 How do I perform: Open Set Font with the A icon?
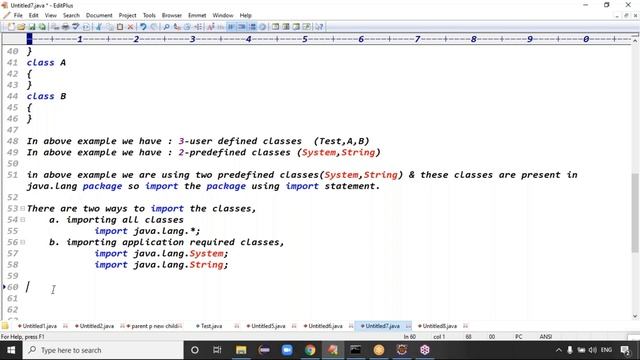click(211, 27)
